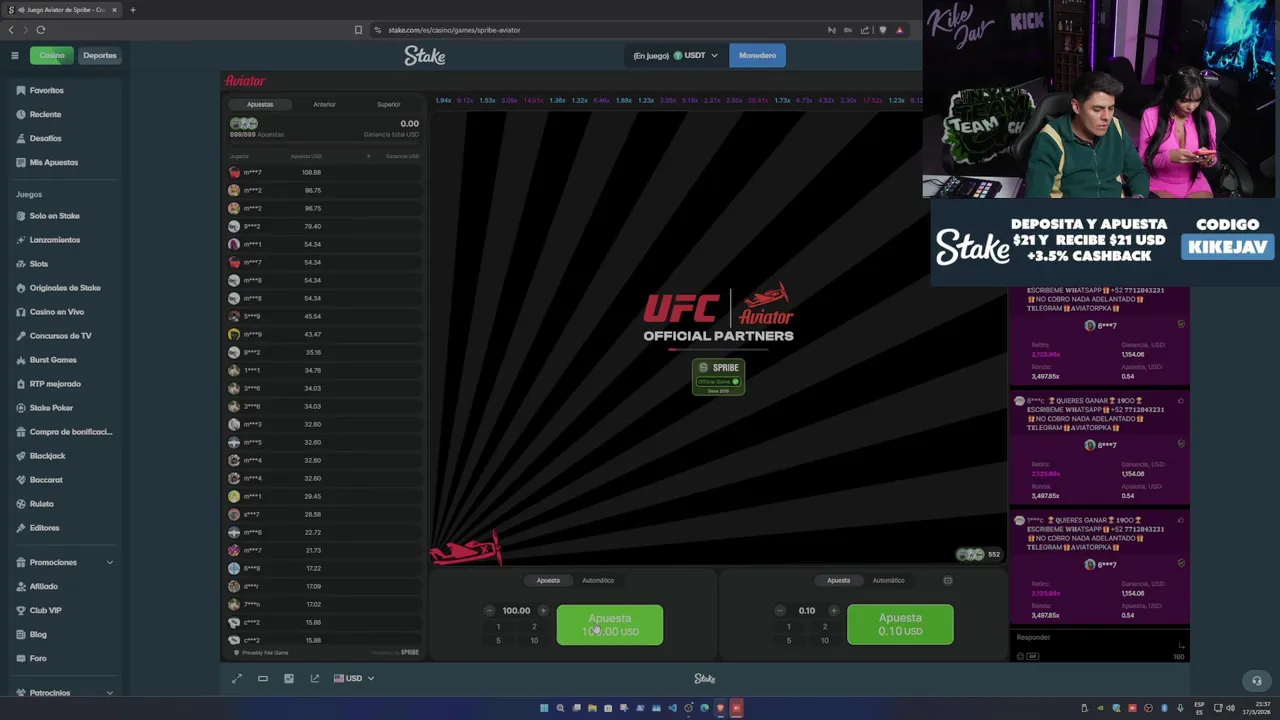Decrease the 0.10 bet amount

pos(779,610)
